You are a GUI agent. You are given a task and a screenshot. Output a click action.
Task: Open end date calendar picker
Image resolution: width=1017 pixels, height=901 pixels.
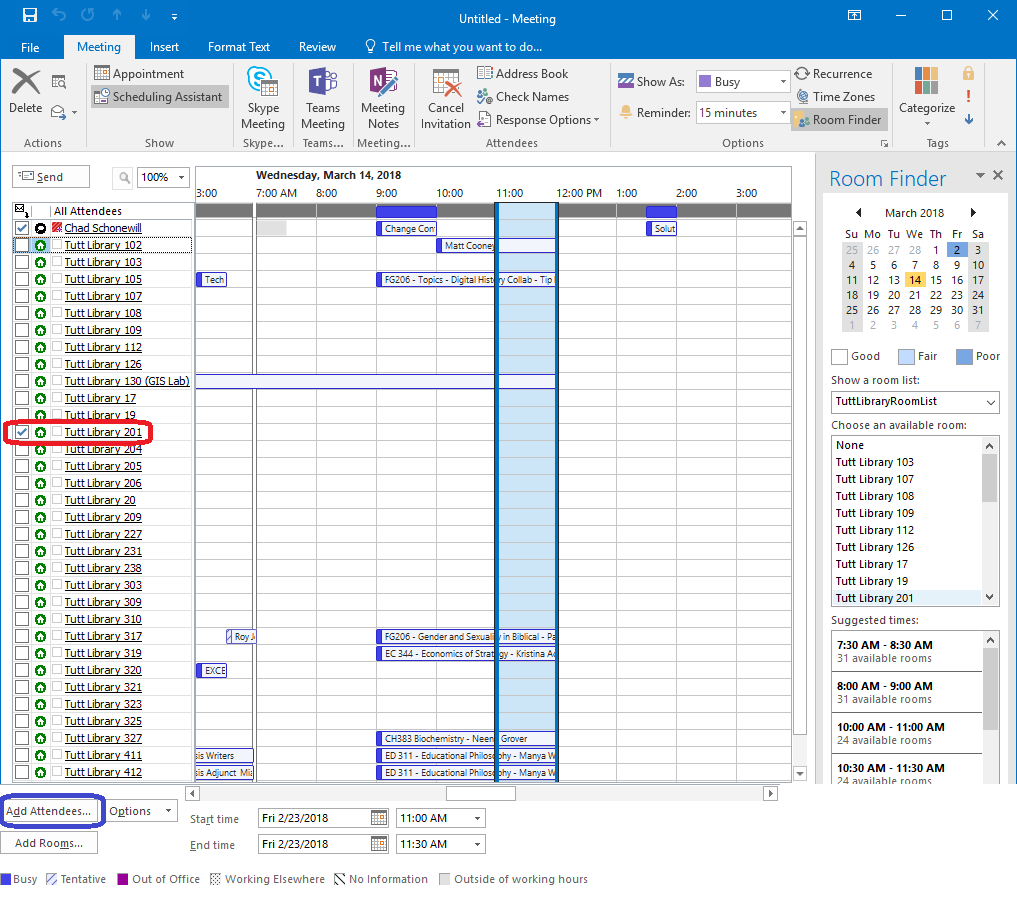379,844
